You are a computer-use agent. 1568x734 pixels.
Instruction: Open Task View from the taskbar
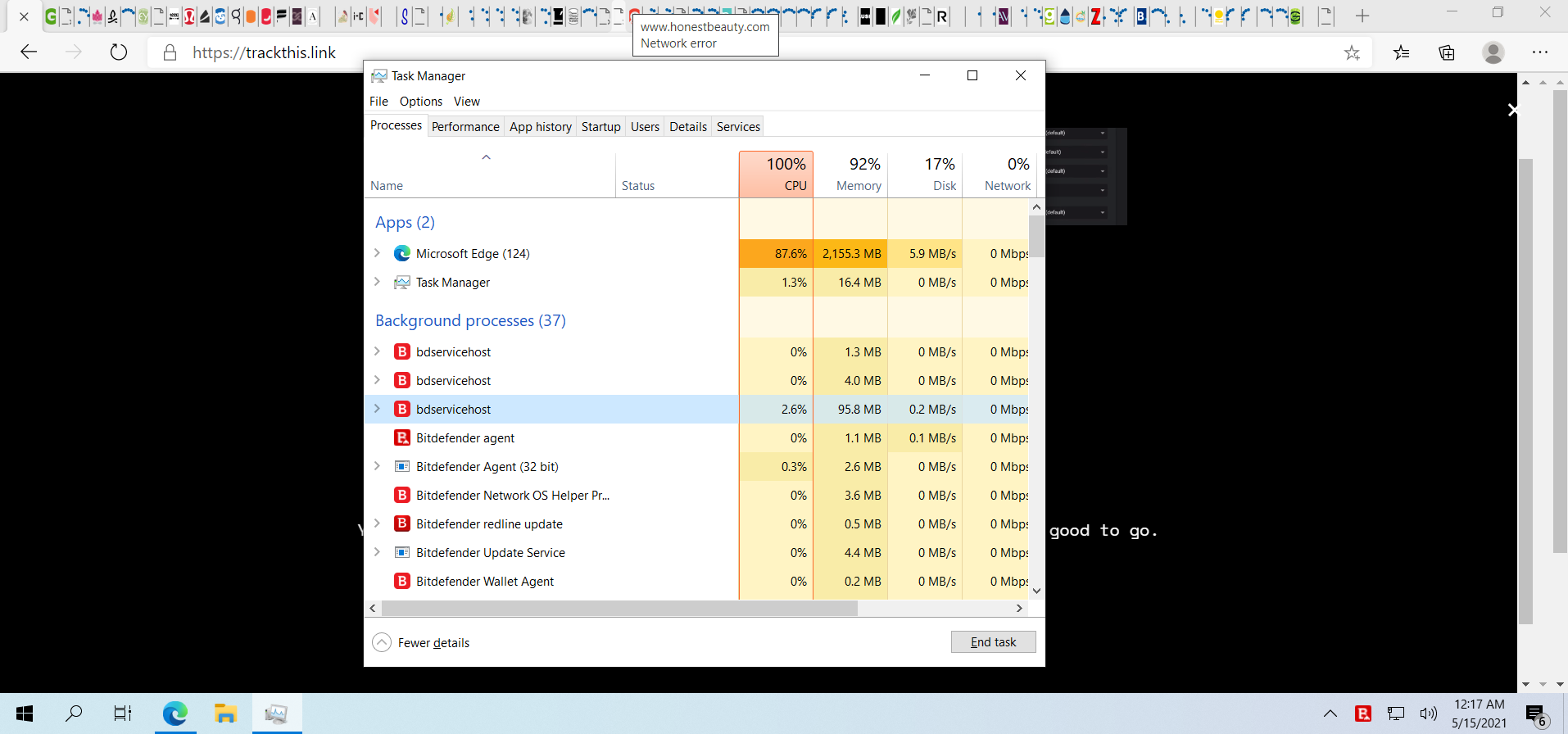tap(123, 714)
